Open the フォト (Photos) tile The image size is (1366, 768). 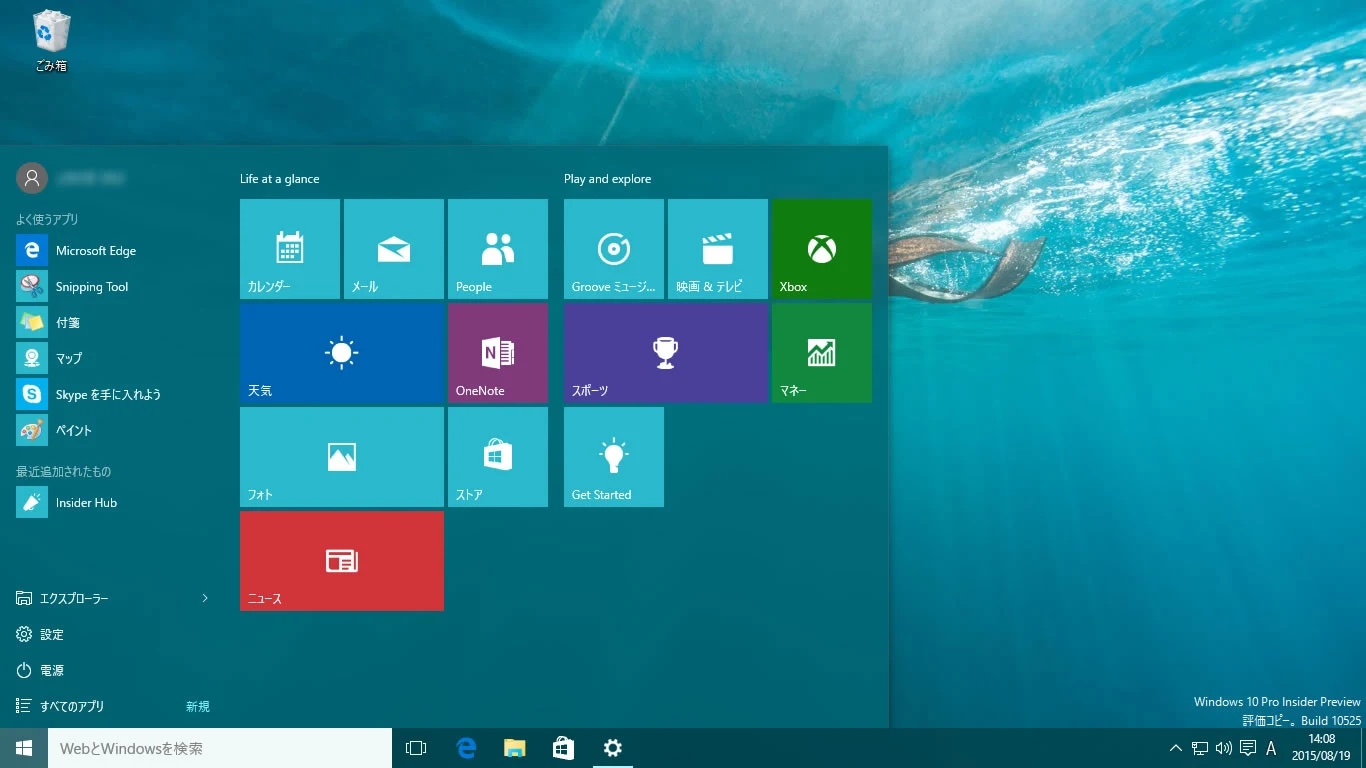point(342,457)
